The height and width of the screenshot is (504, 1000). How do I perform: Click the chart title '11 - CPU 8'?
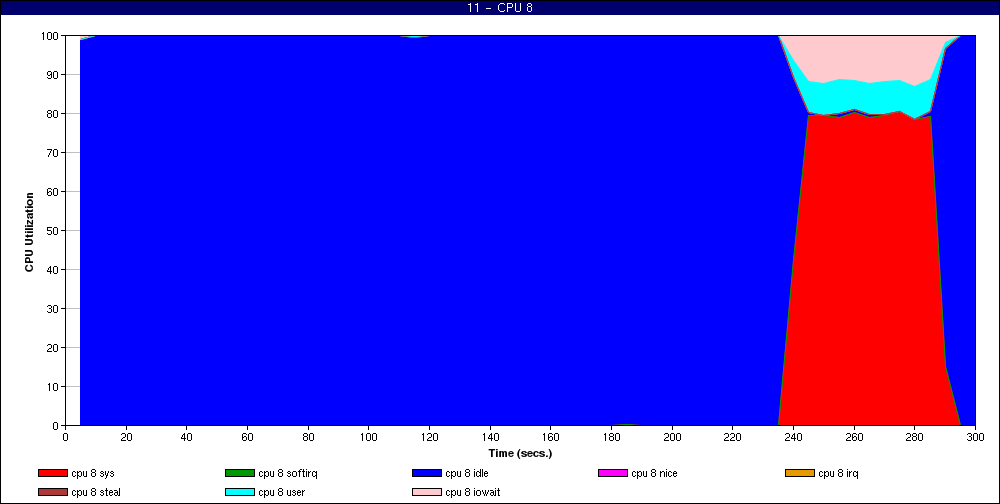pos(500,8)
